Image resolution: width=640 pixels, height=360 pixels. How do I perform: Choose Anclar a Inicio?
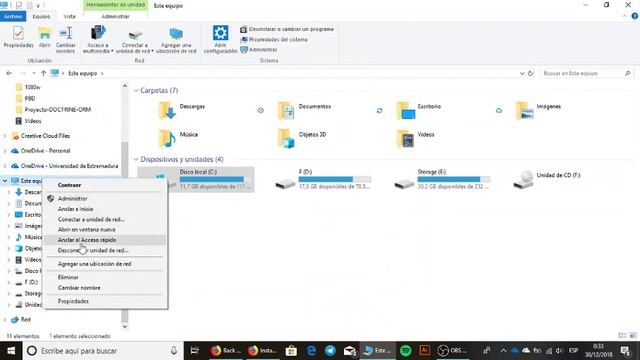click(x=105, y=209)
